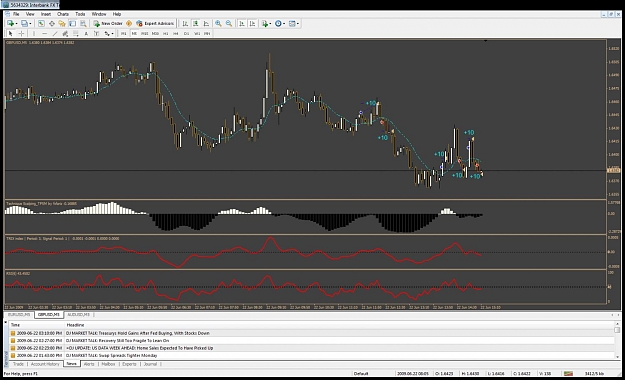The image size is (625, 380).
Task: Draw a vertical line tool
Action: tap(34, 33)
